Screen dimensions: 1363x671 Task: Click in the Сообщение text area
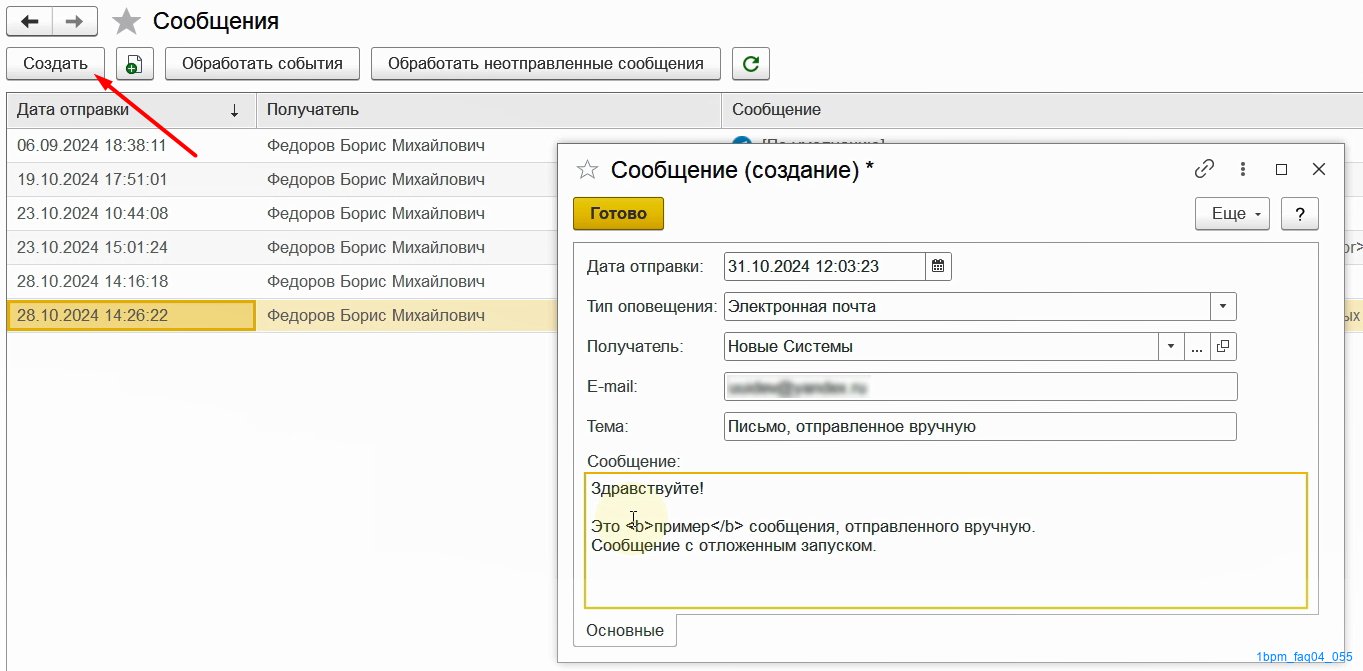tap(945, 540)
